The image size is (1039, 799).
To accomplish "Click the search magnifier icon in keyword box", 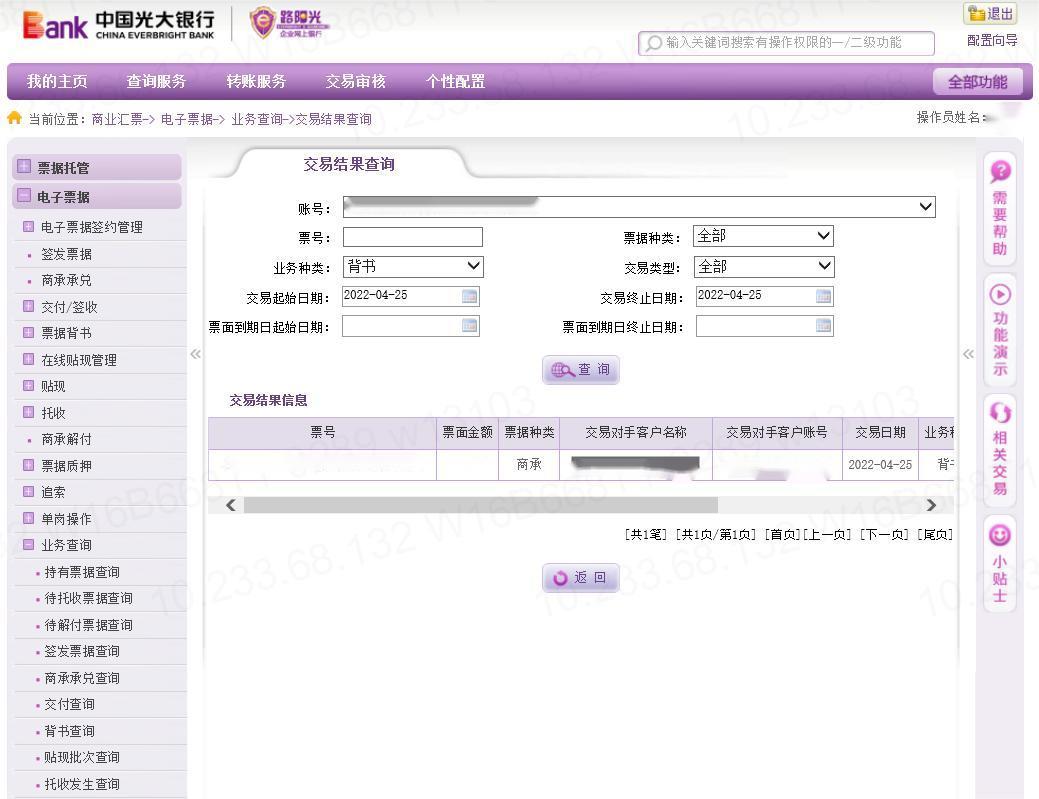I will pyautogui.click(x=654, y=43).
